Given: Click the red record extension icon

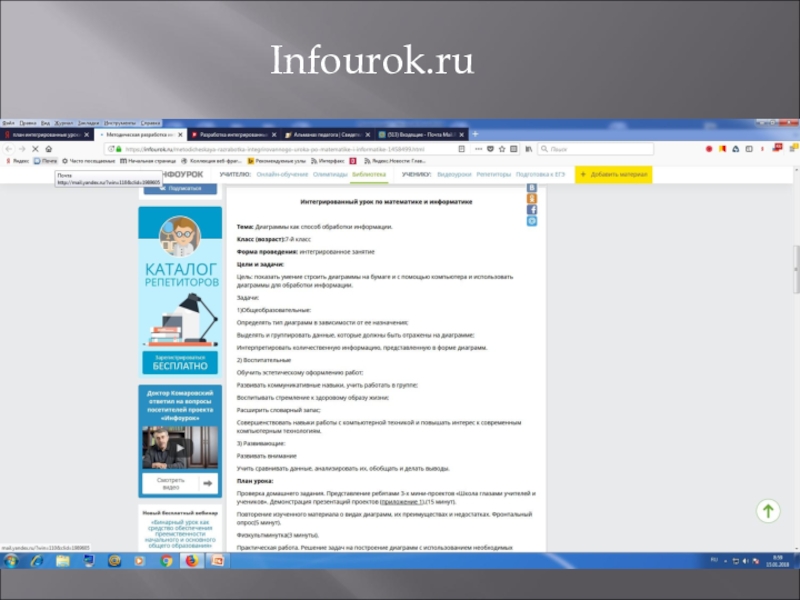Looking at the screenshot, I should pyautogui.click(x=709, y=149).
